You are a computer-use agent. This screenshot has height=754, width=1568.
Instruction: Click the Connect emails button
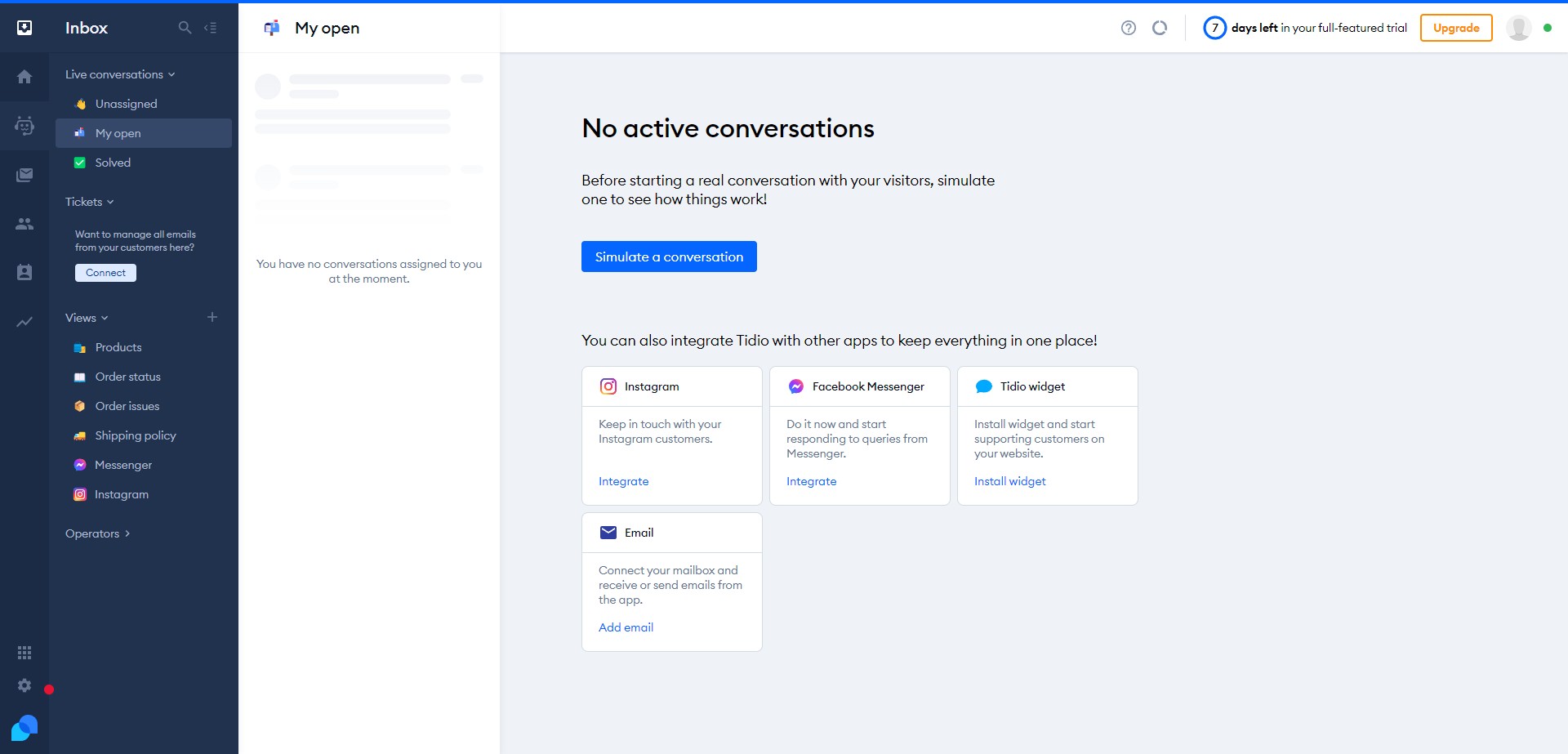[x=105, y=273]
